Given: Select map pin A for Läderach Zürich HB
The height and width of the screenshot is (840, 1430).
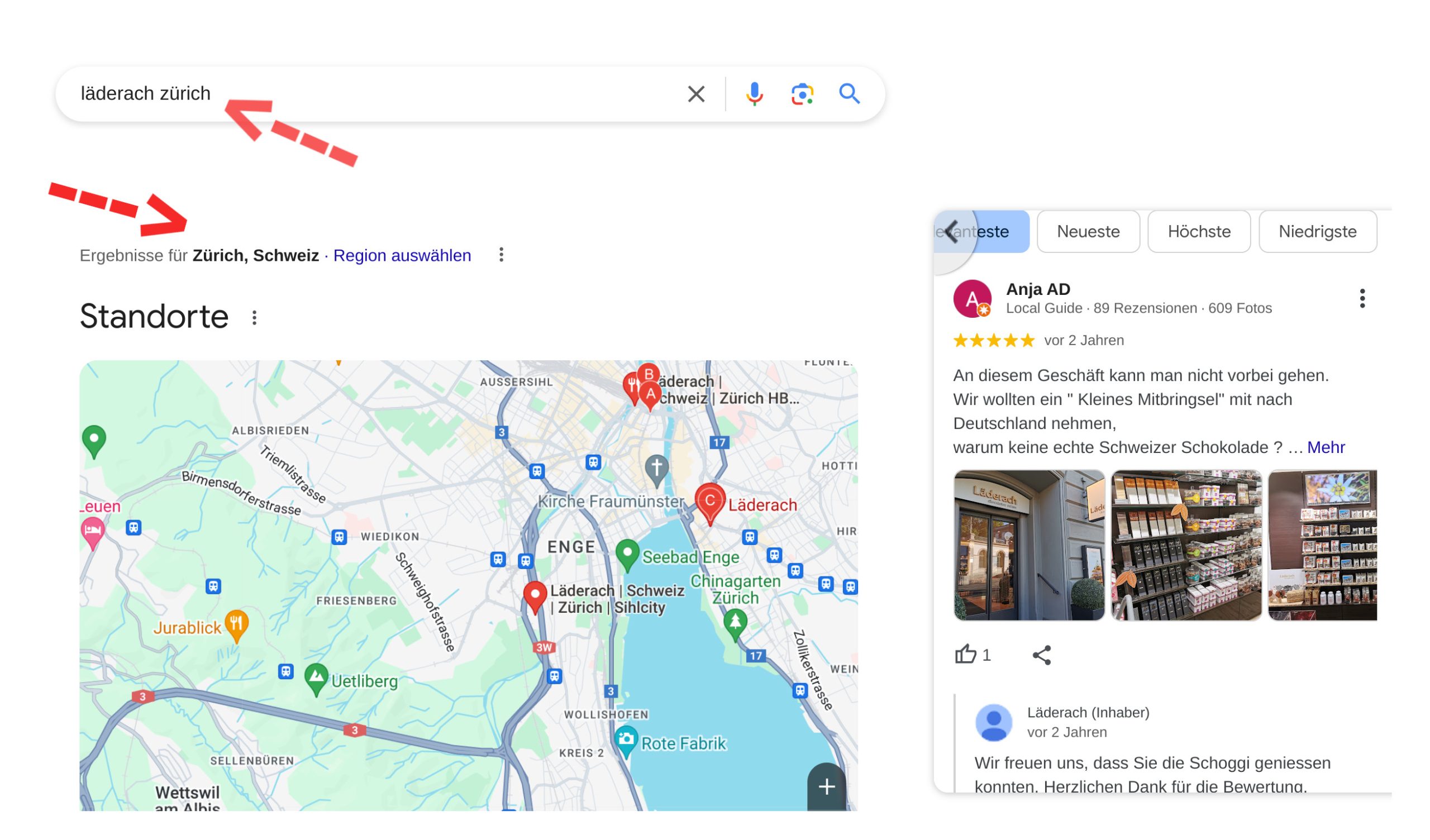Looking at the screenshot, I should 650,396.
